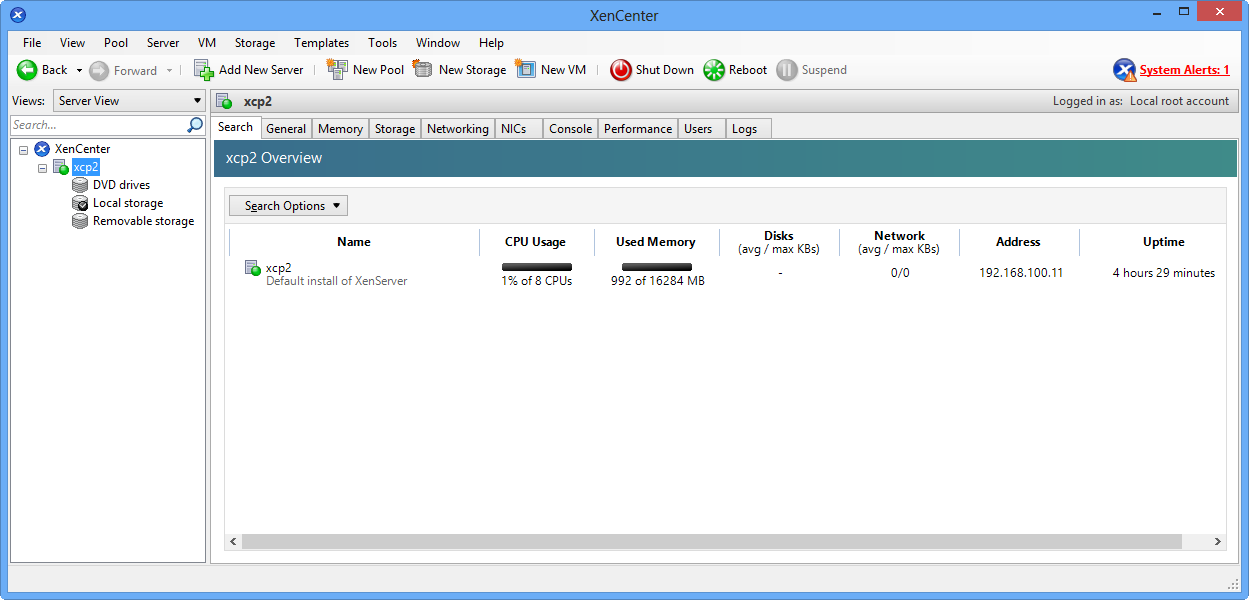Sort by the Name column header
Viewport: 1249px width, 600px height.
(354, 242)
